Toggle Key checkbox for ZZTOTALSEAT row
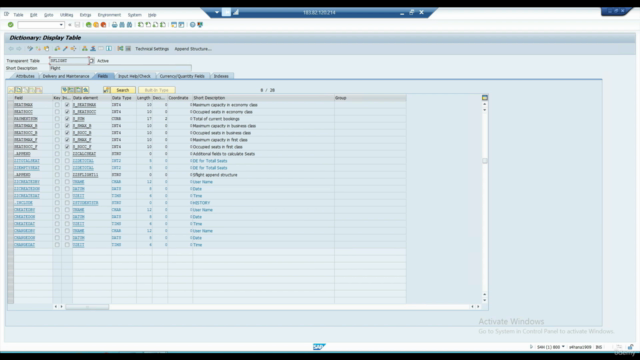Viewport: 640px width, 360px height. [x=57, y=161]
